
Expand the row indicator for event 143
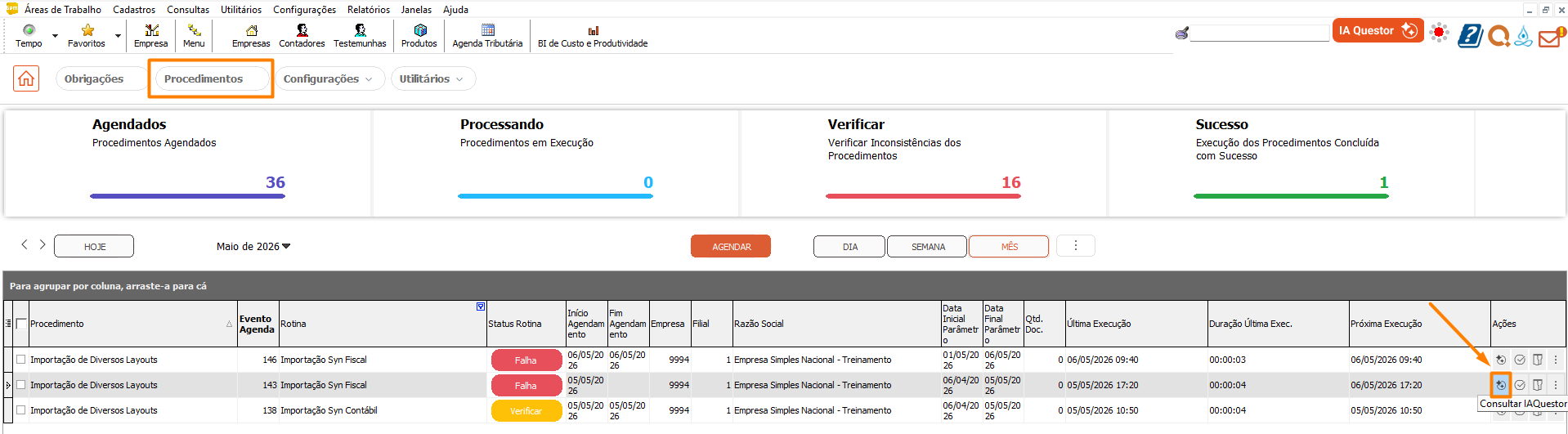tap(8, 385)
